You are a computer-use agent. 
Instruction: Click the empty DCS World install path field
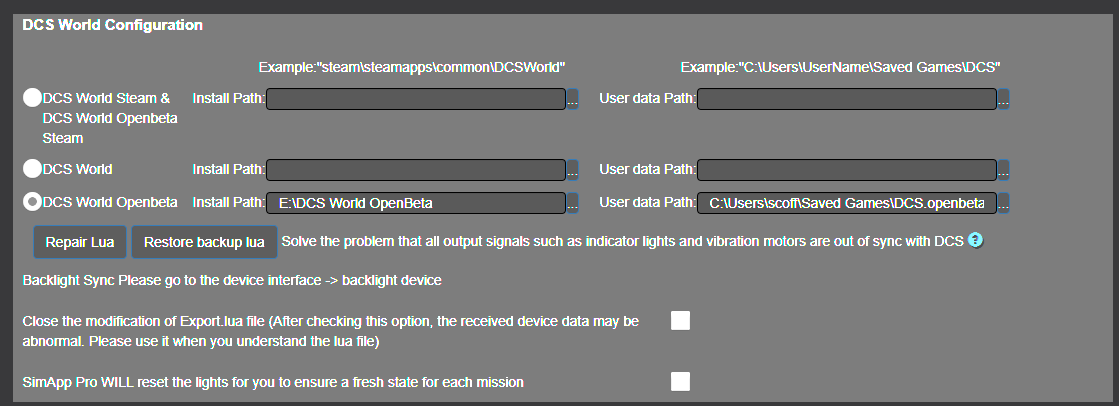pos(416,170)
